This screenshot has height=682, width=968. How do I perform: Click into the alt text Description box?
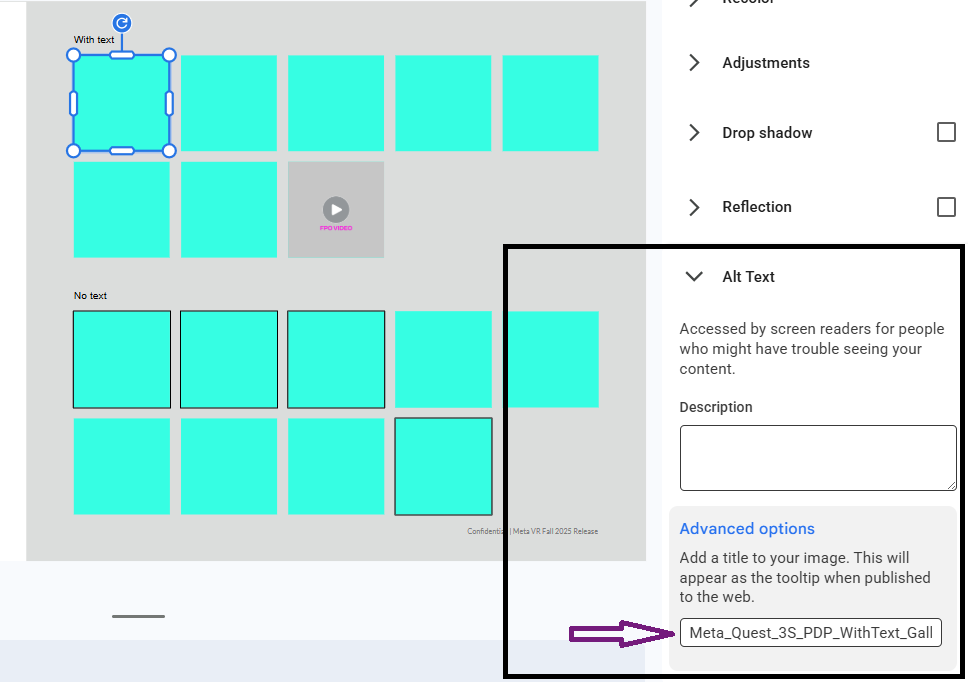[x=817, y=458]
